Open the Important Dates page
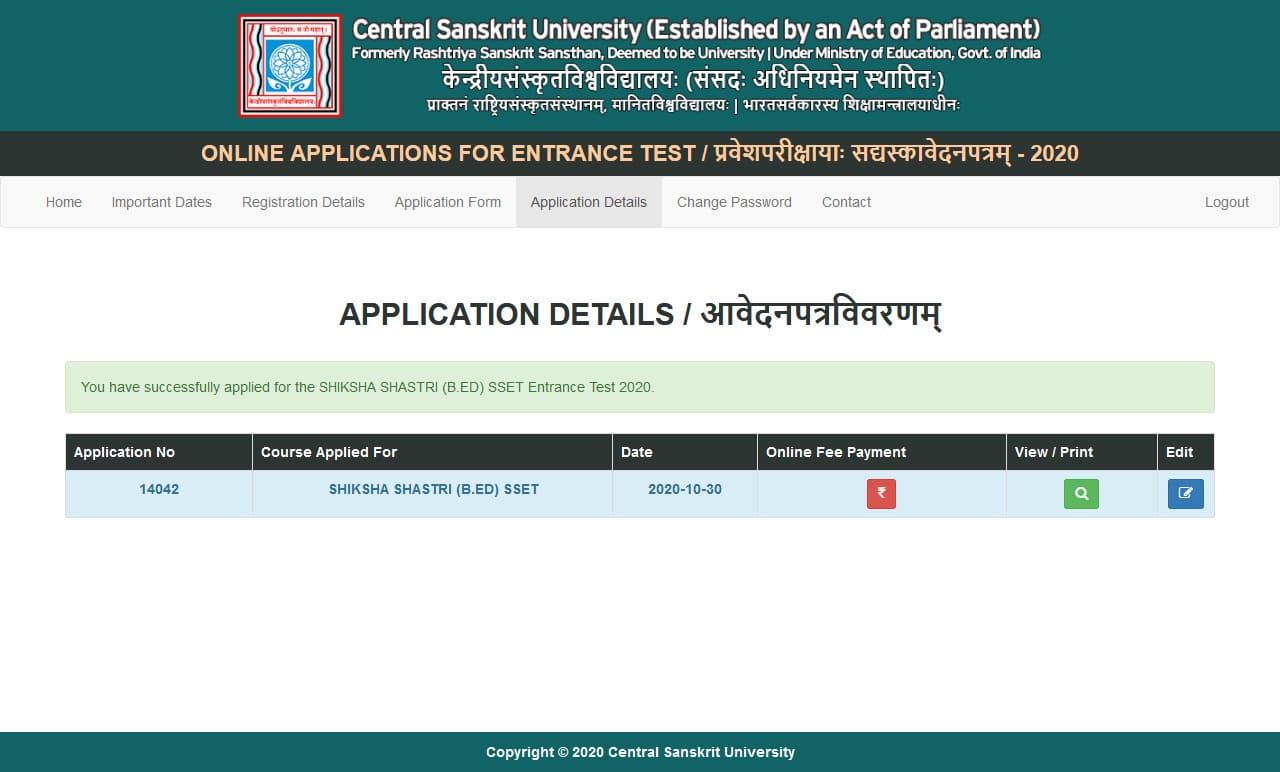The height and width of the screenshot is (772, 1280). click(x=161, y=202)
